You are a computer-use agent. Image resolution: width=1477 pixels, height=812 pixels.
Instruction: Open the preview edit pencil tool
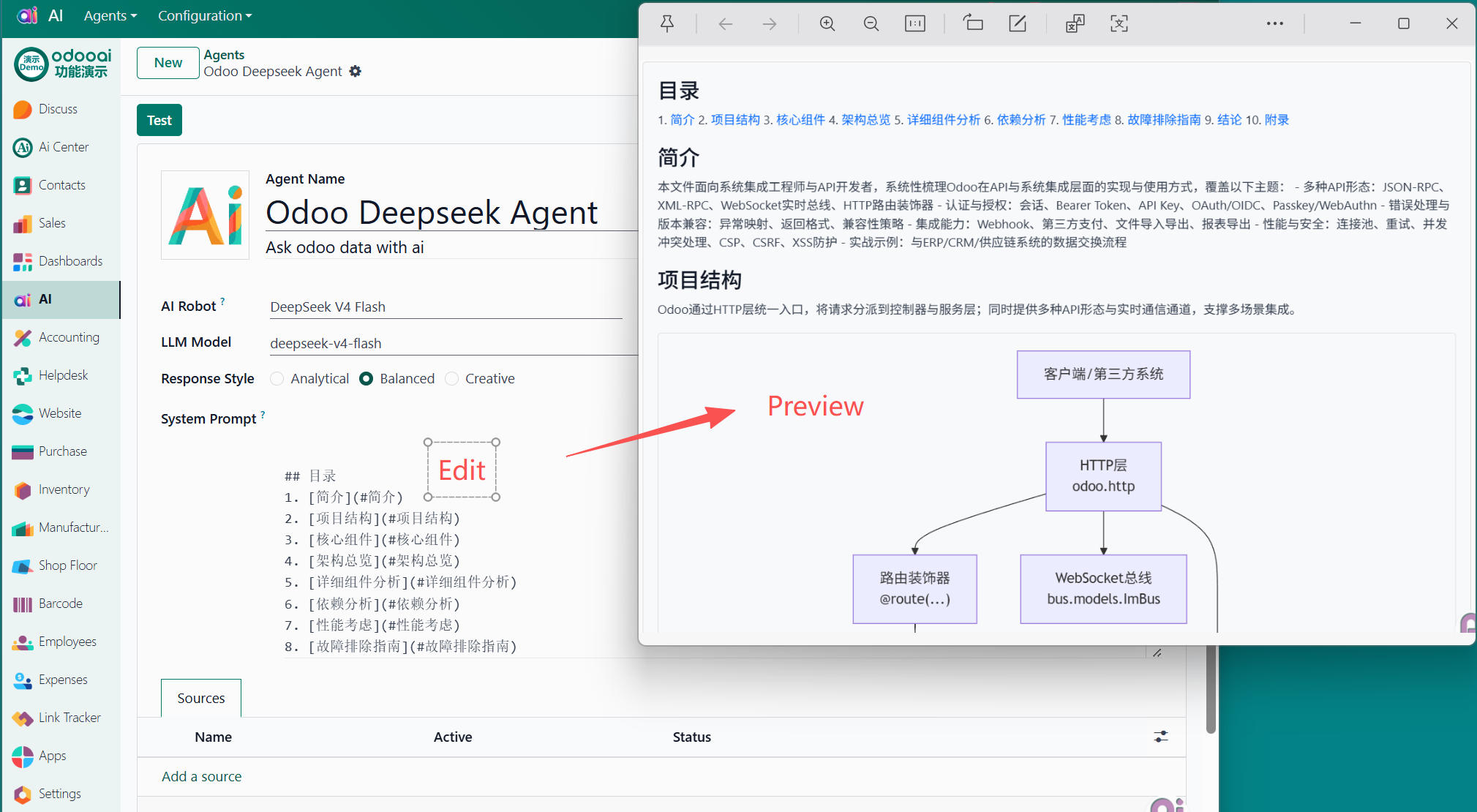pyautogui.click(x=1018, y=23)
